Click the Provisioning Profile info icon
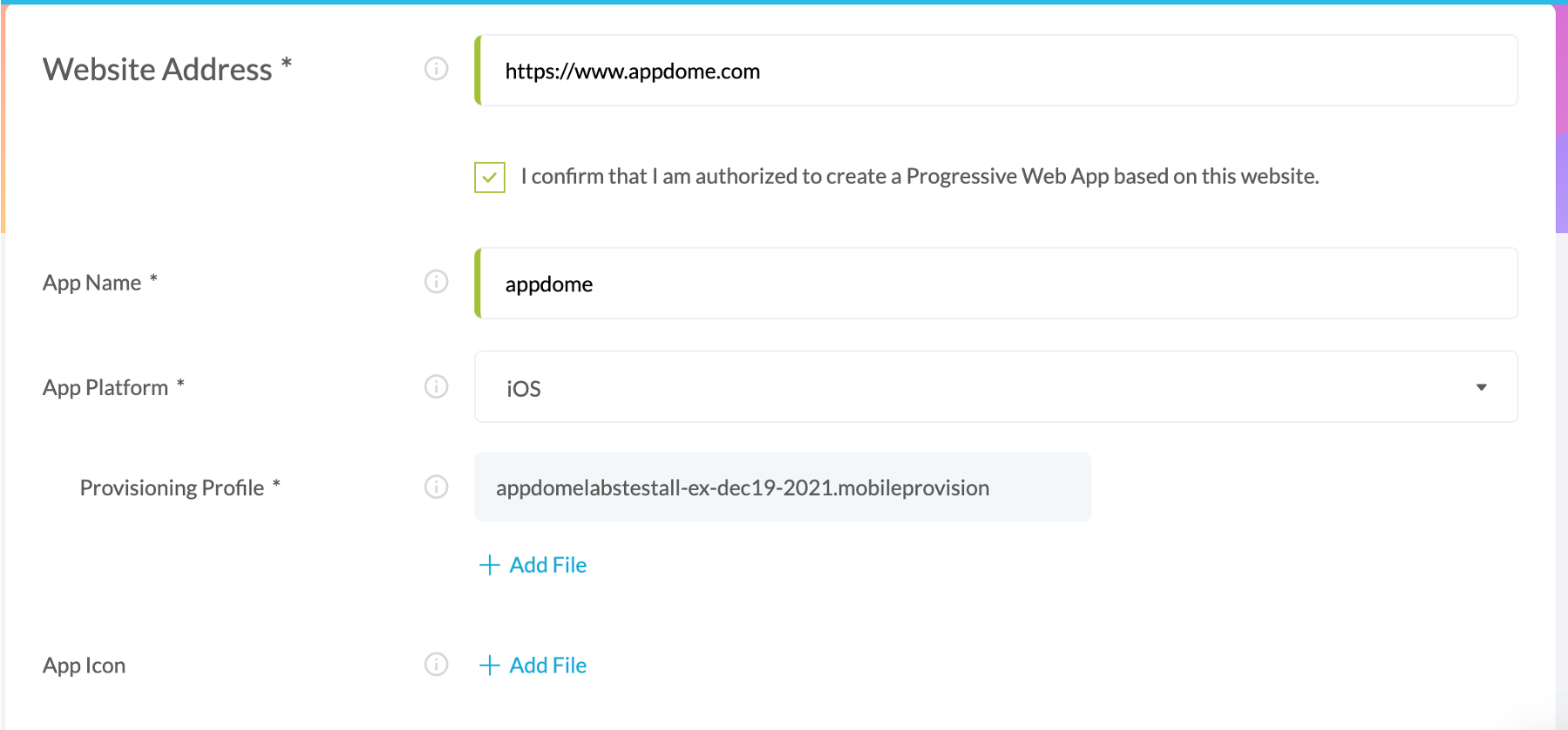The image size is (1568, 730). (x=436, y=487)
